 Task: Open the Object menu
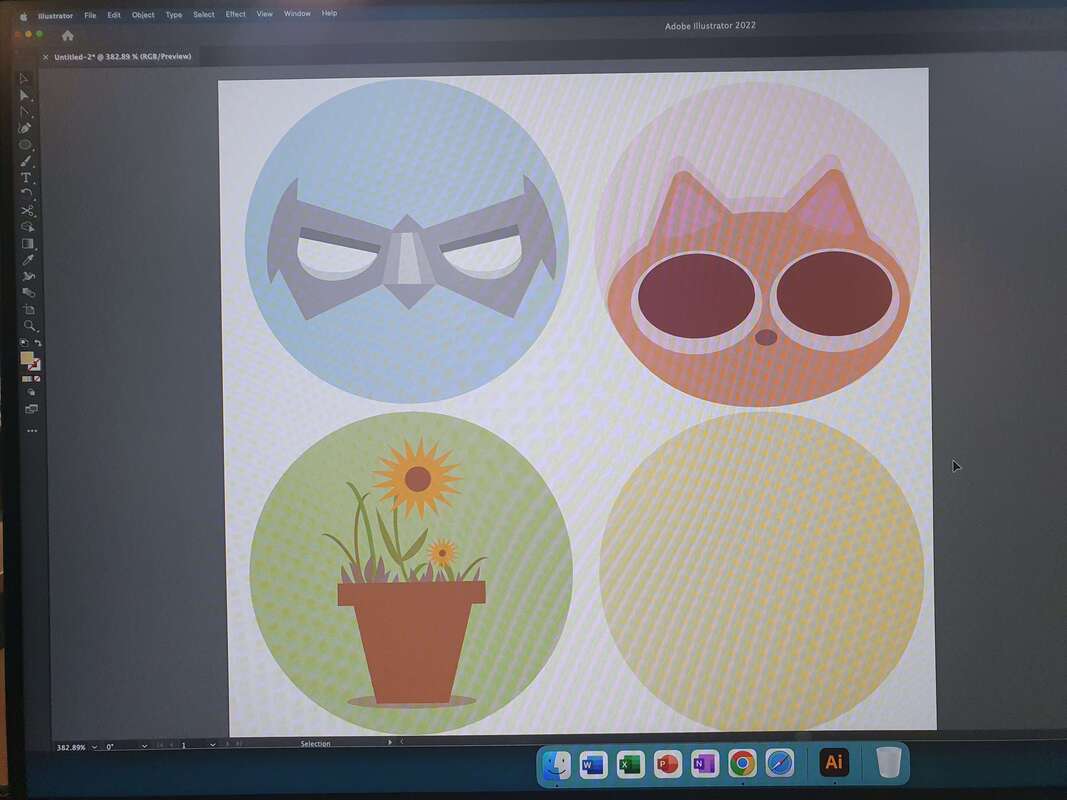point(143,15)
